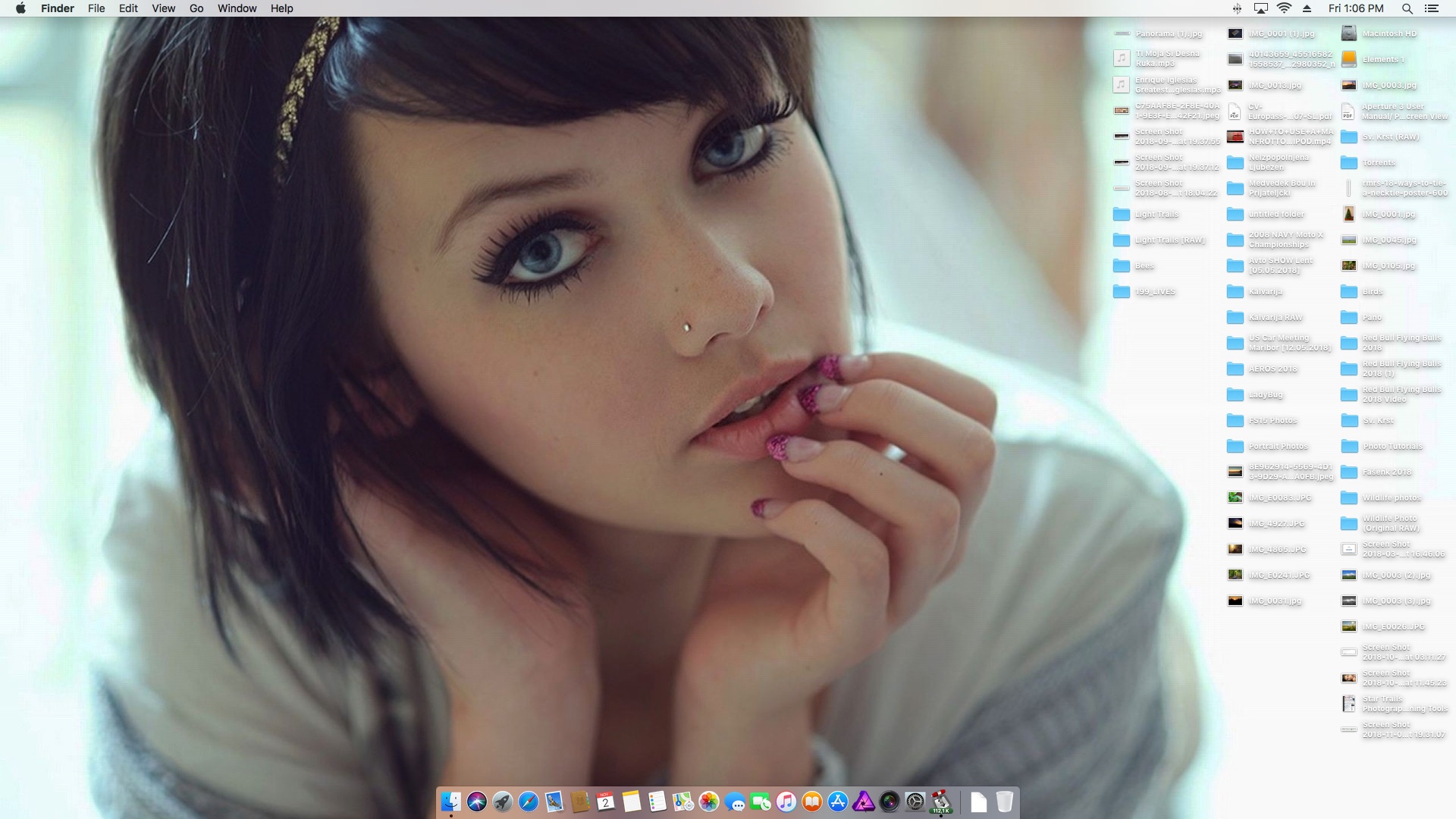Launch Safari from the dock
The width and height of the screenshot is (1456, 819).
point(529,802)
